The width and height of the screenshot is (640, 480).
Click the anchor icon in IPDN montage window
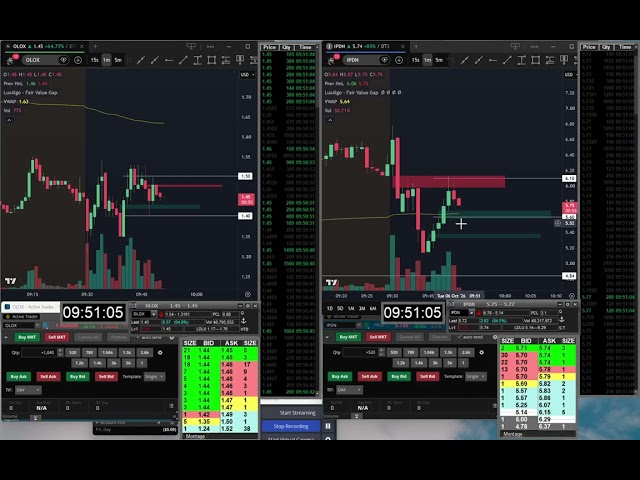coord(562,320)
